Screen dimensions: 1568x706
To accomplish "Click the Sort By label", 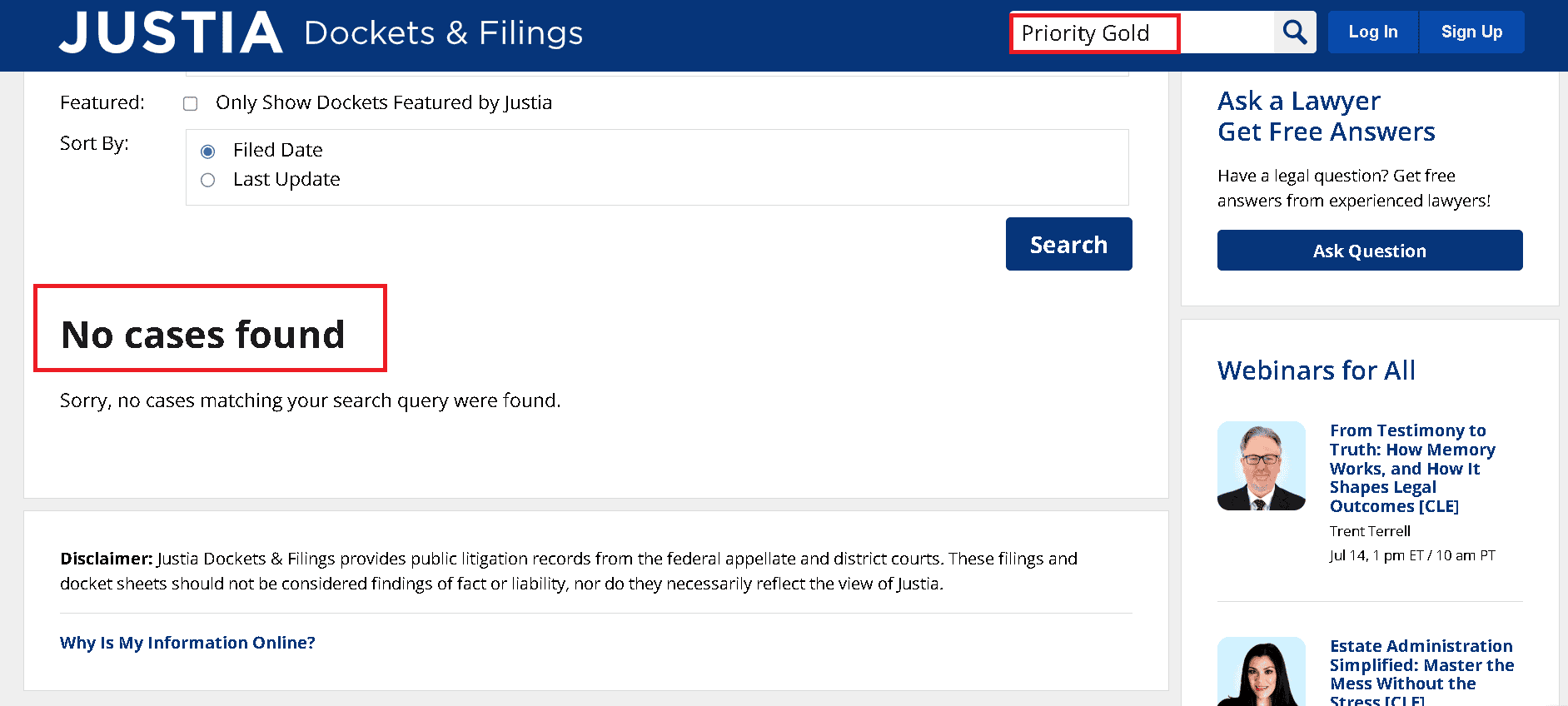I will [94, 143].
